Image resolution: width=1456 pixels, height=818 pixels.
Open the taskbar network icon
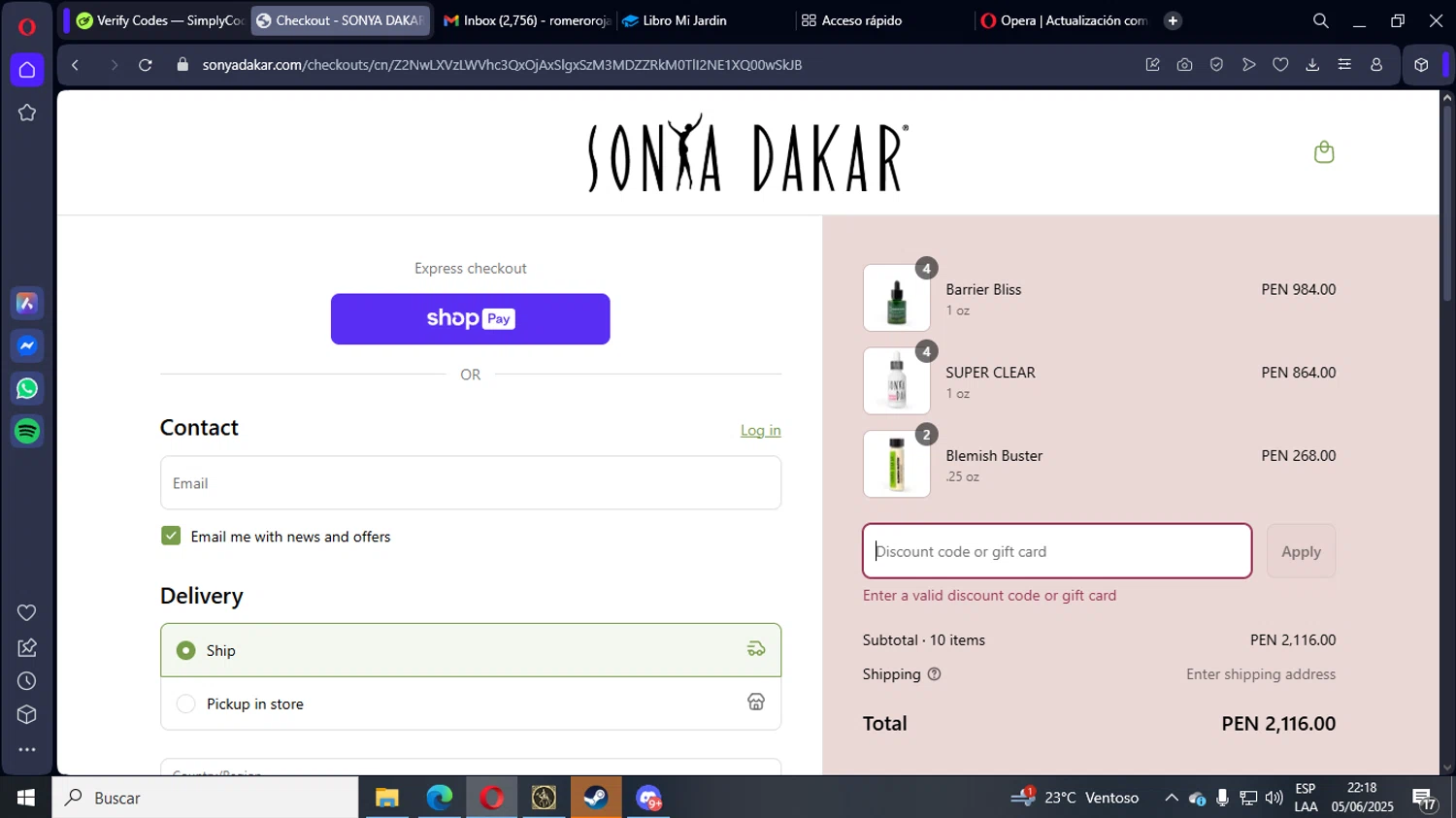click(x=1248, y=798)
